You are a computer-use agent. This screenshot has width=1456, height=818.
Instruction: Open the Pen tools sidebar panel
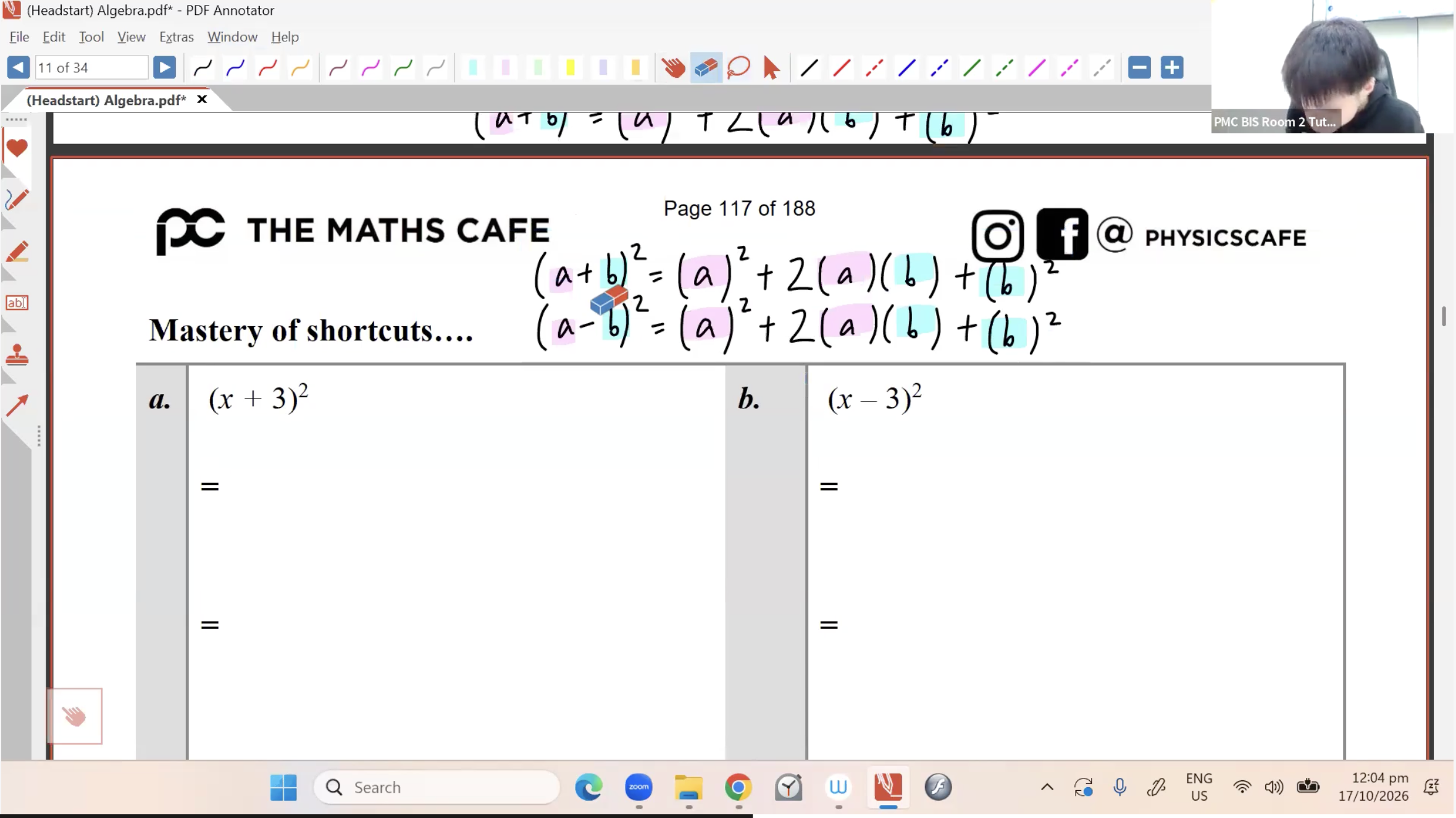17,200
